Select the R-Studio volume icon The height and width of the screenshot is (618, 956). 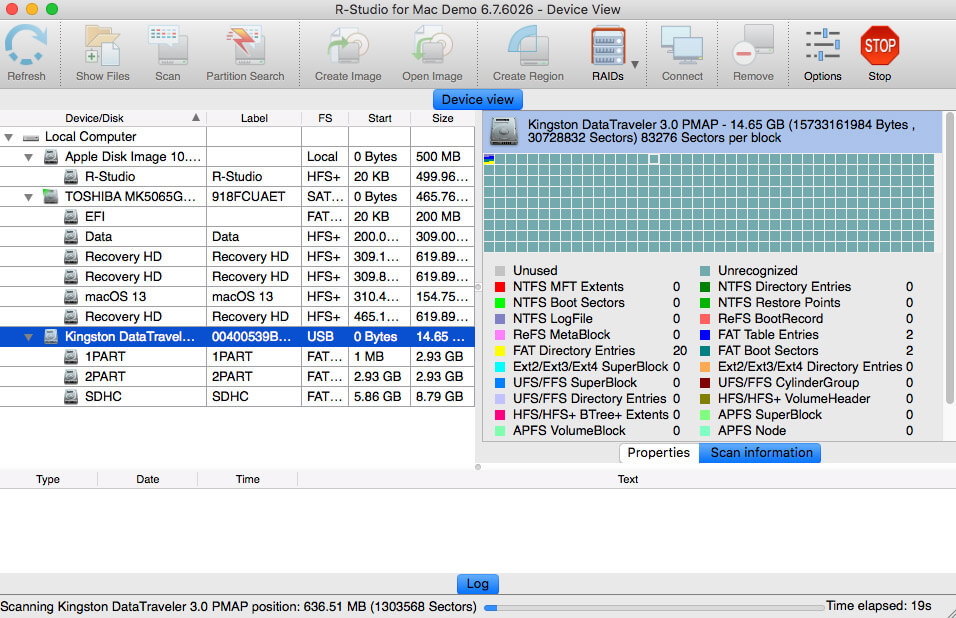[71, 177]
